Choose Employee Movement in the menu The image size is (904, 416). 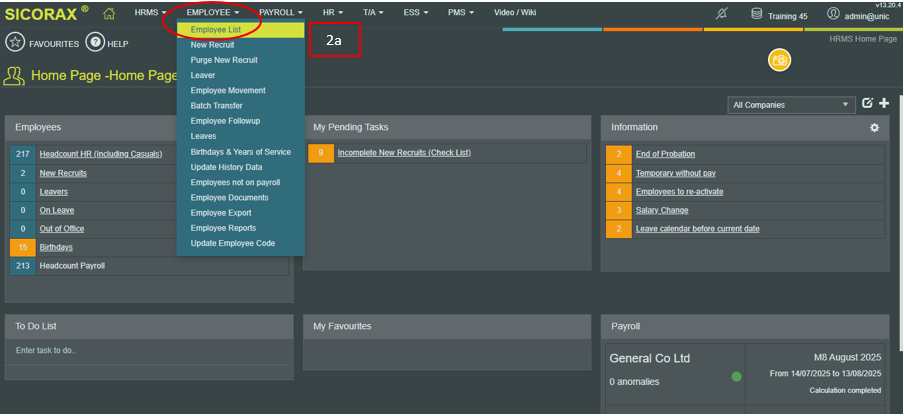[x=228, y=91]
